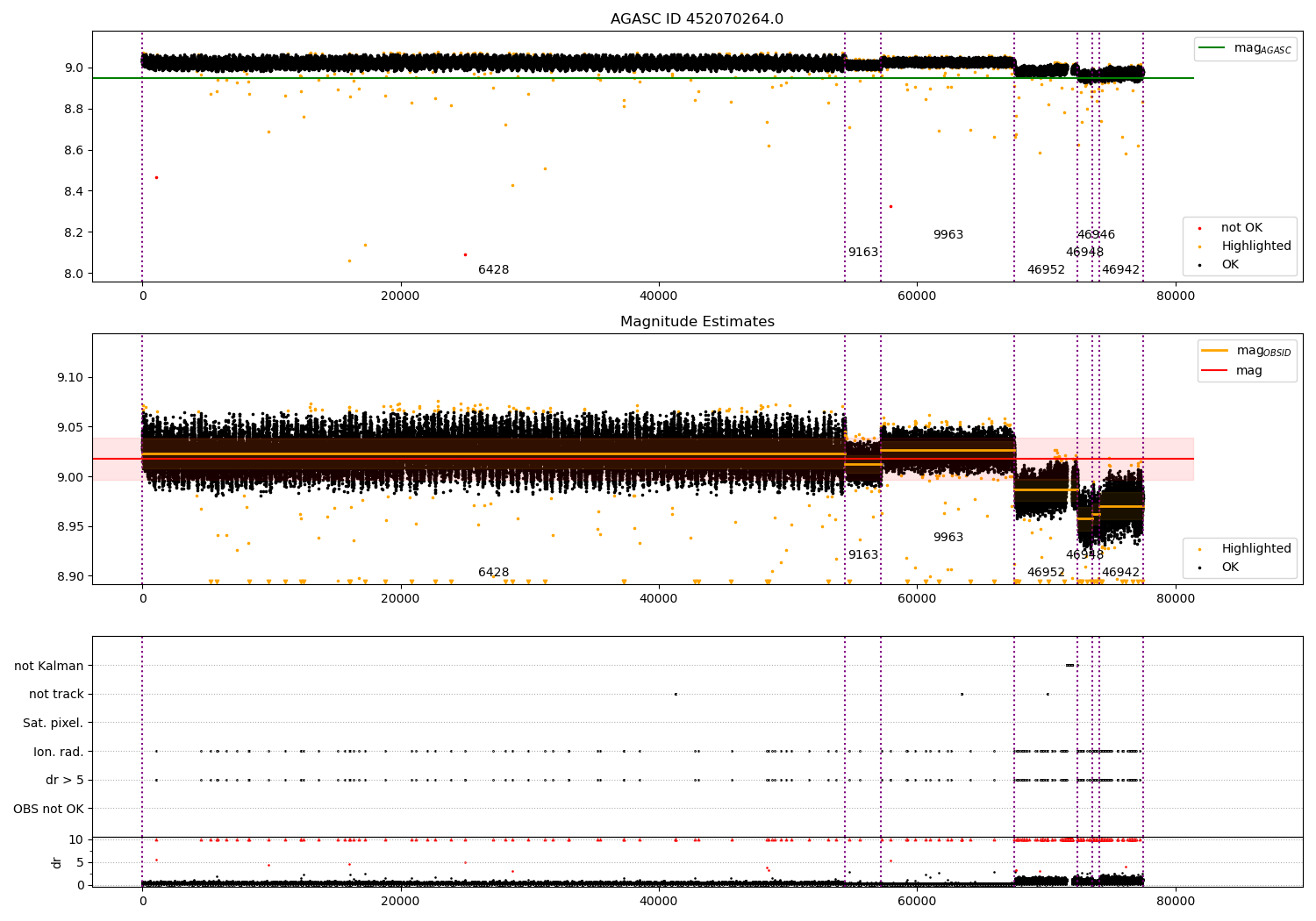Click the 'OK' legend entry in the top plot
This screenshot has width=1316, height=921.
coord(1229,265)
